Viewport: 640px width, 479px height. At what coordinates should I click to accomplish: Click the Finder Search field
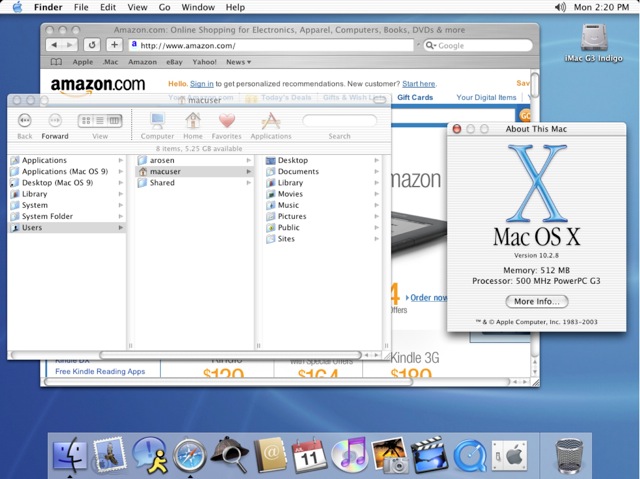click(x=339, y=121)
